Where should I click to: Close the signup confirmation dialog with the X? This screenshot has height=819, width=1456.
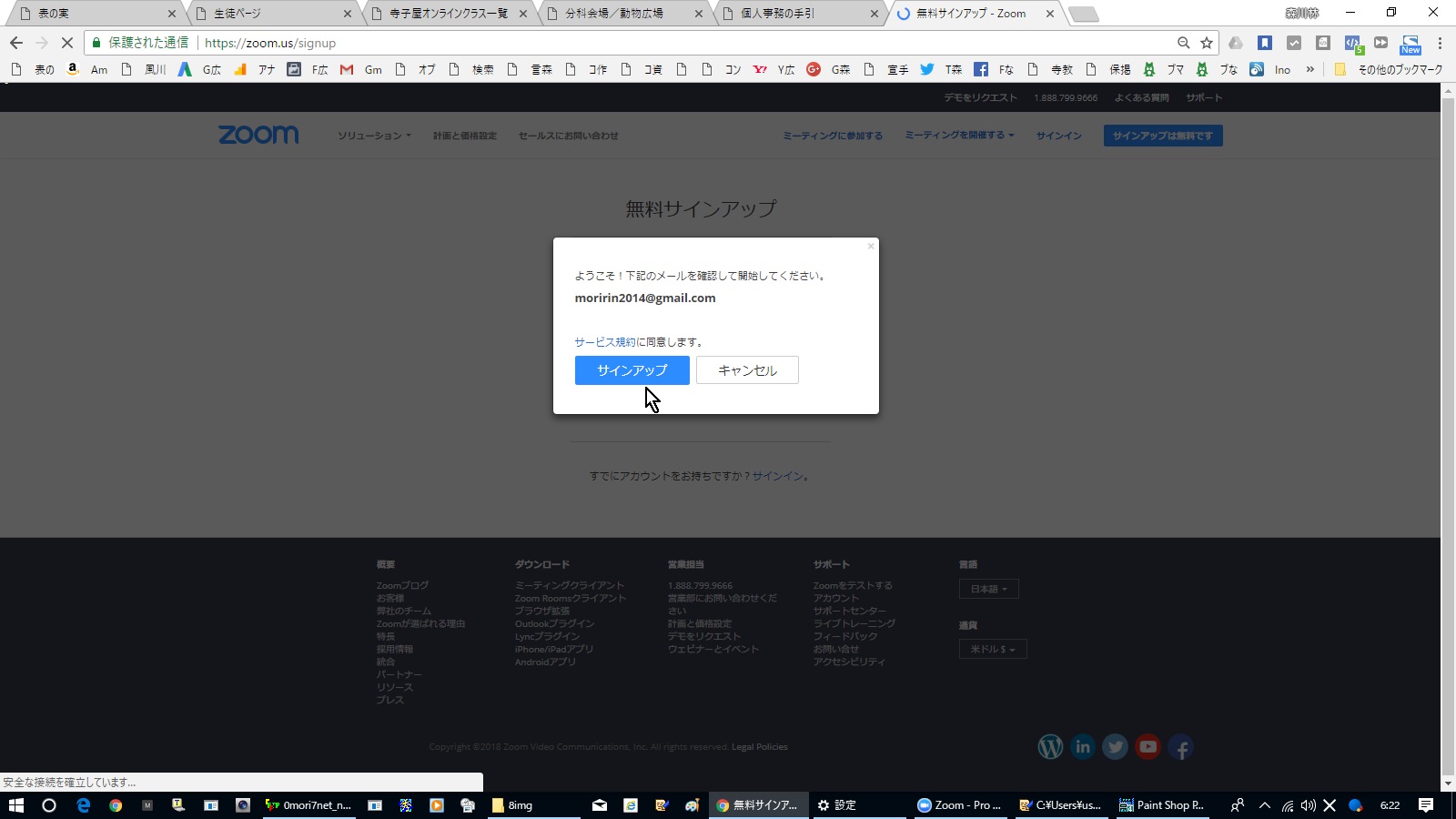871,246
